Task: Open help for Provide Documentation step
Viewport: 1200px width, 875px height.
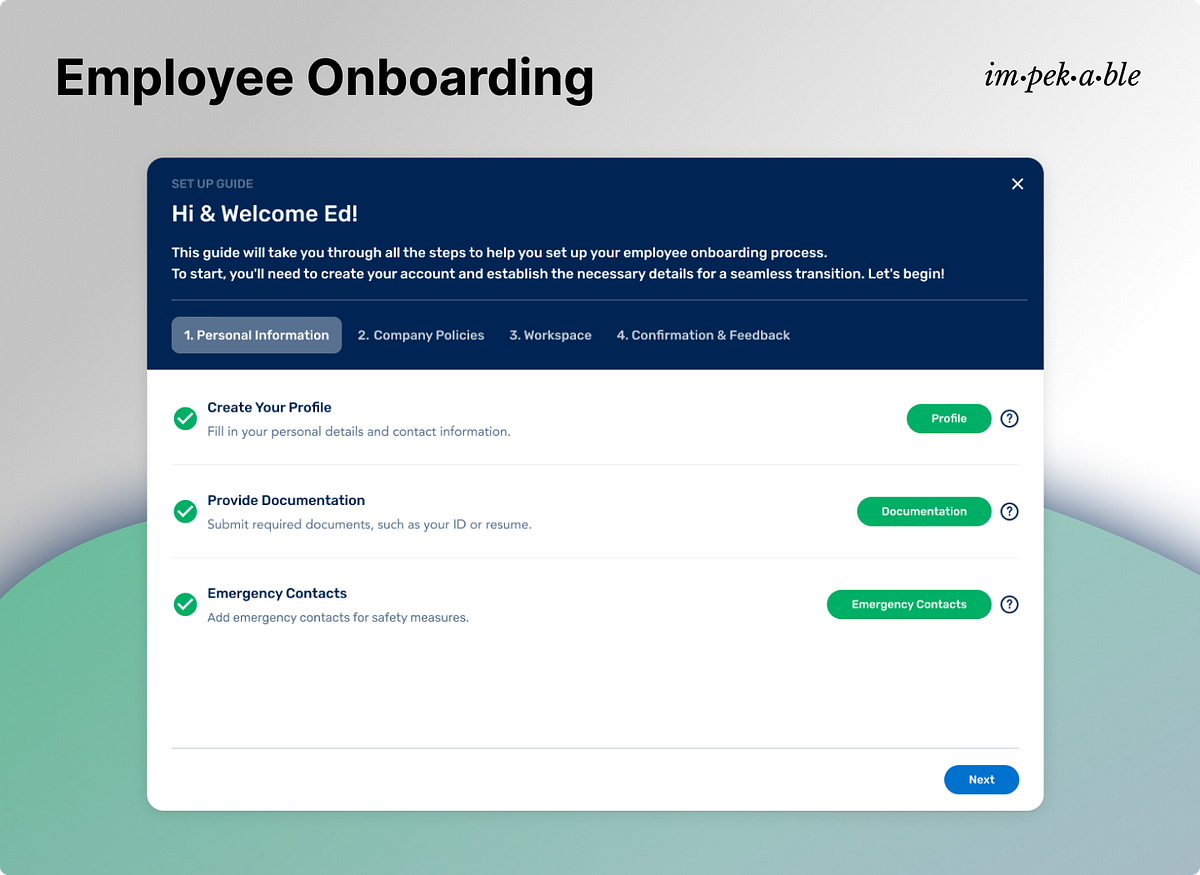Action: (x=1009, y=511)
